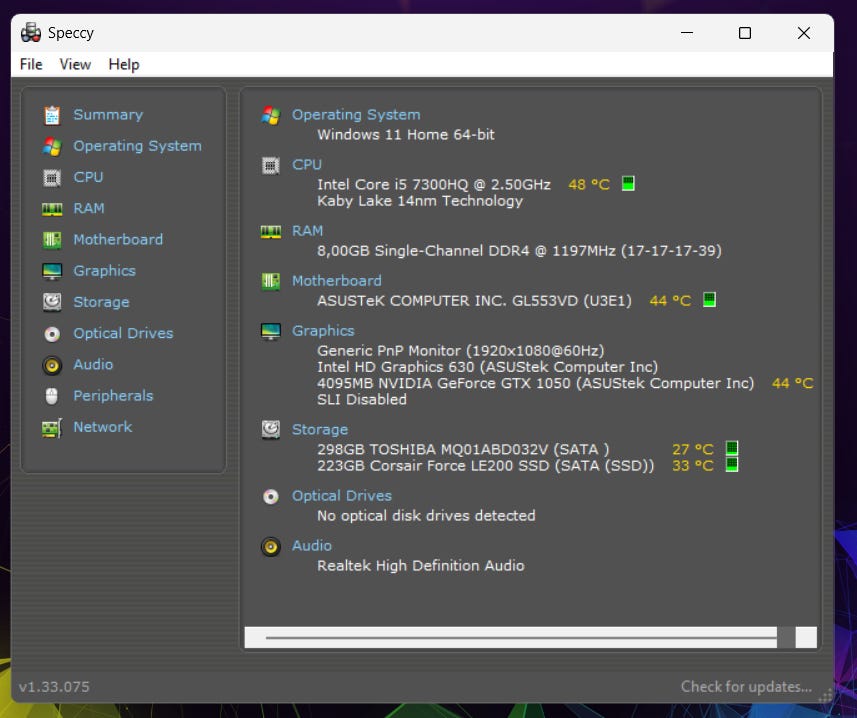Open the View menu
The height and width of the screenshot is (718, 857).
(75, 64)
